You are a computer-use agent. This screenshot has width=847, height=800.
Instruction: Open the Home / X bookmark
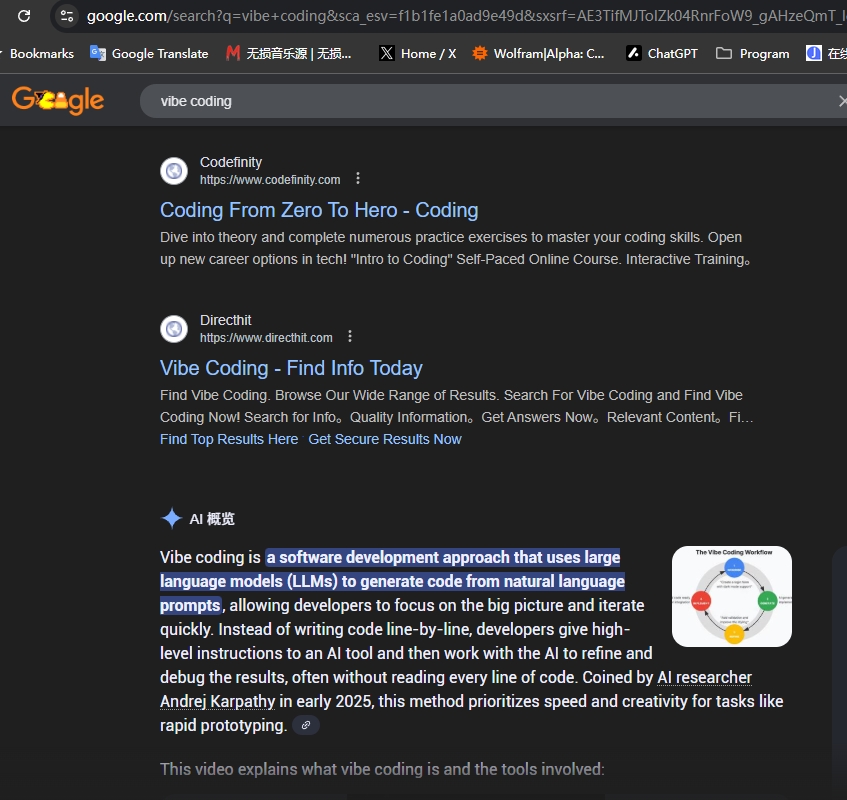[418, 53]
